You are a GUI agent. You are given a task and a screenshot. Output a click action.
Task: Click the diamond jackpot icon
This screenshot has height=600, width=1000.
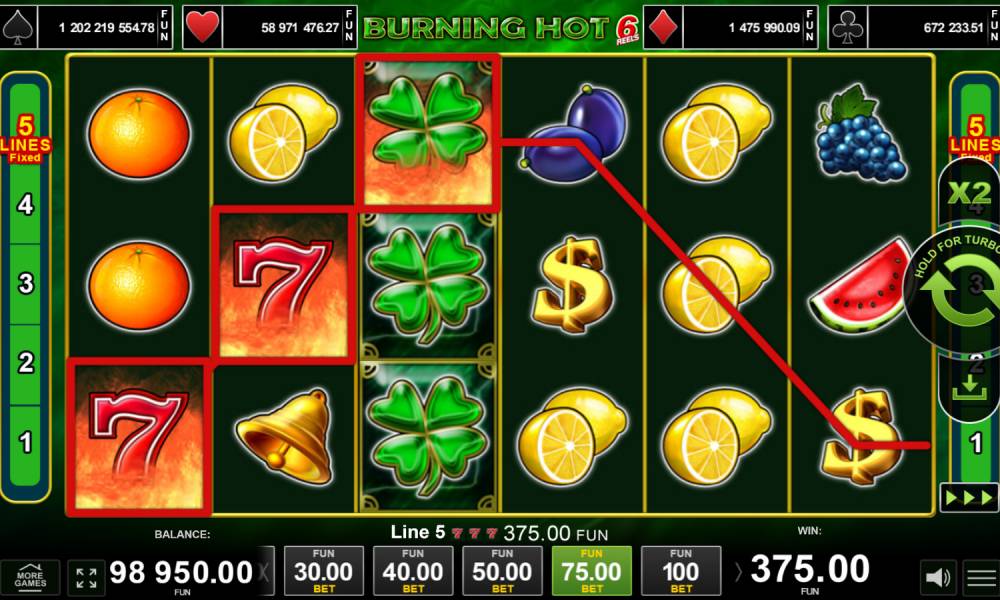[x=663, y=27]
